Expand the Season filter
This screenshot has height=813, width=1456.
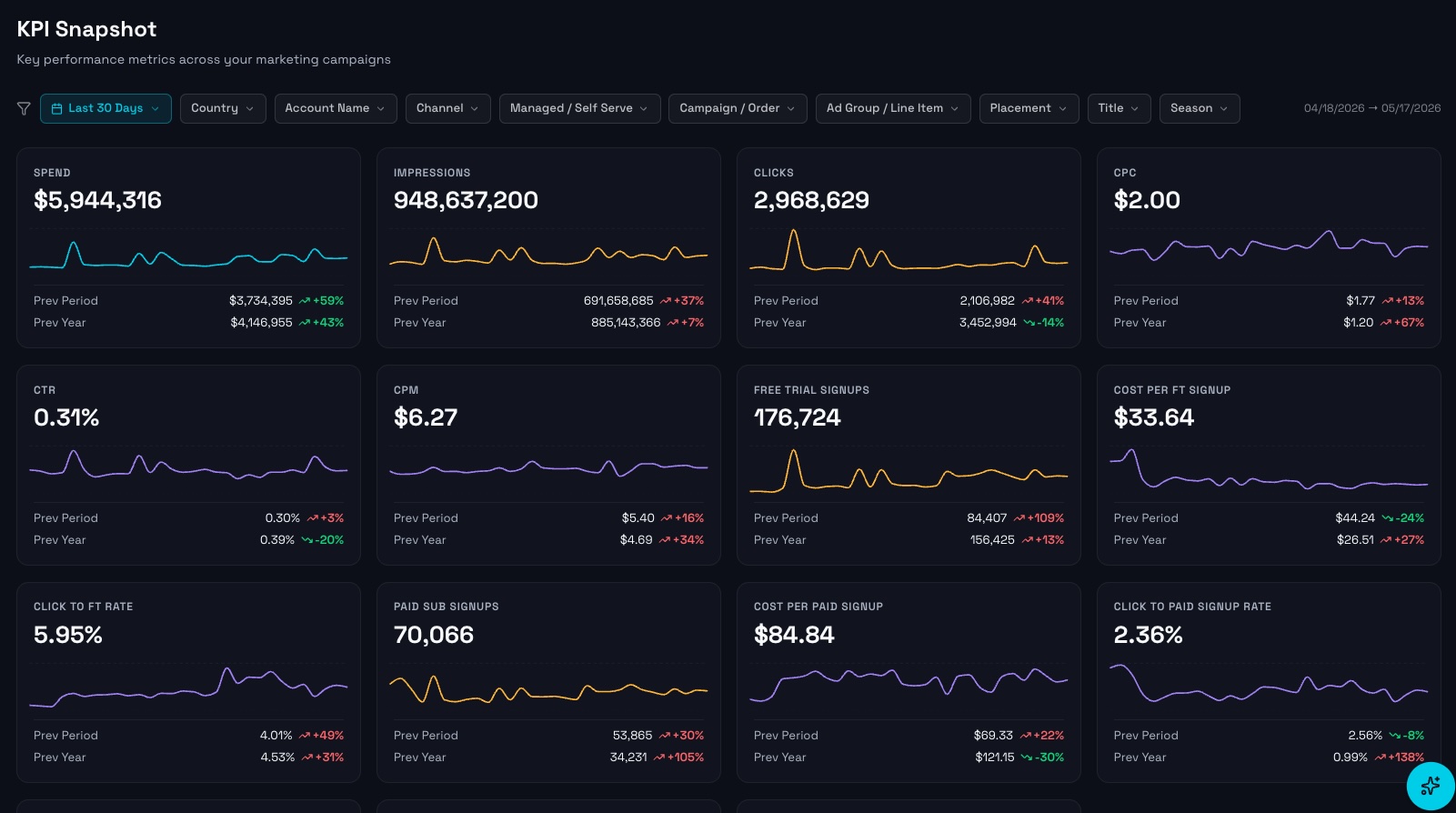click(1200, 108)
